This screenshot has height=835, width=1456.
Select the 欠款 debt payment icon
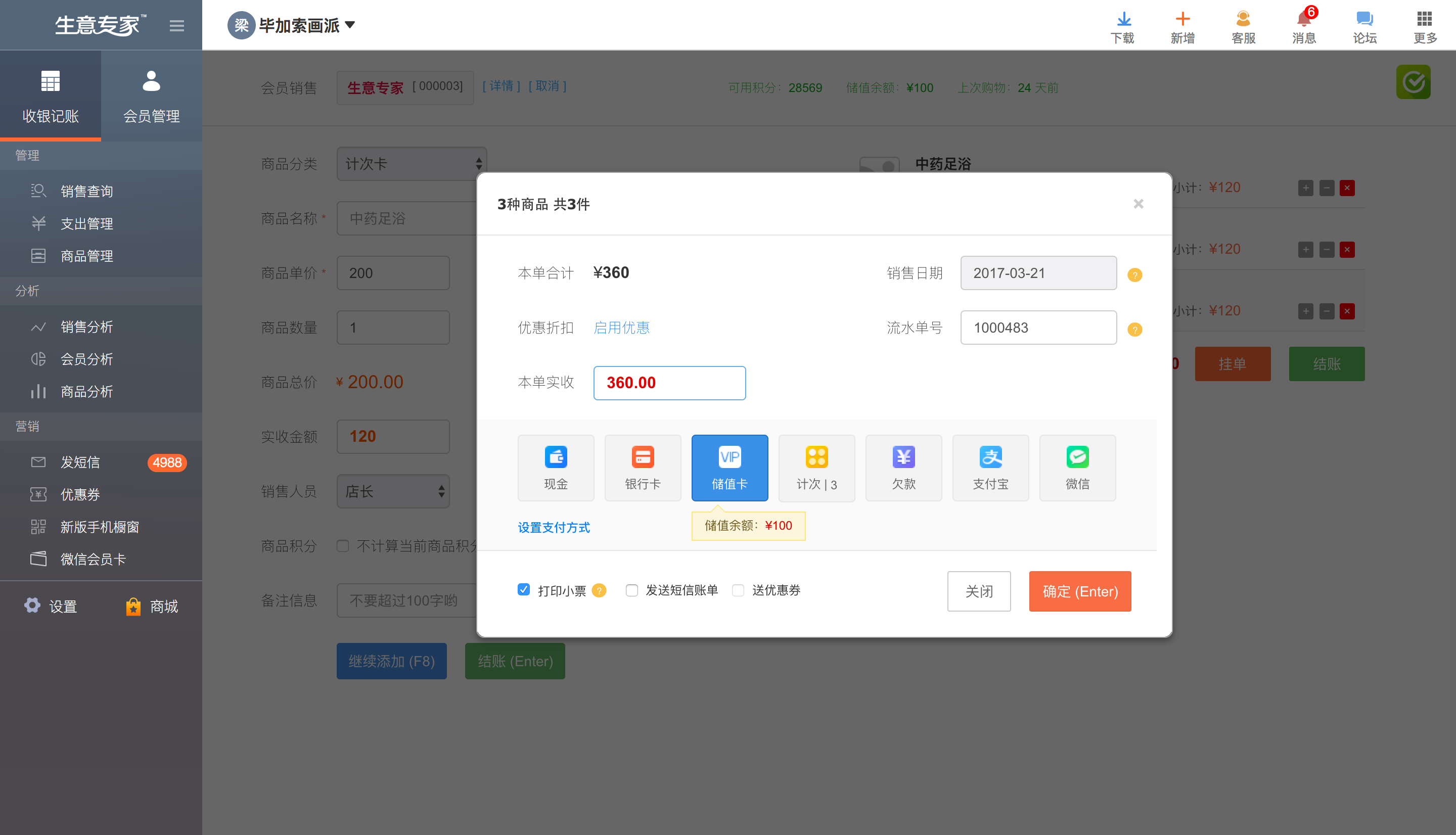[903, 467]
